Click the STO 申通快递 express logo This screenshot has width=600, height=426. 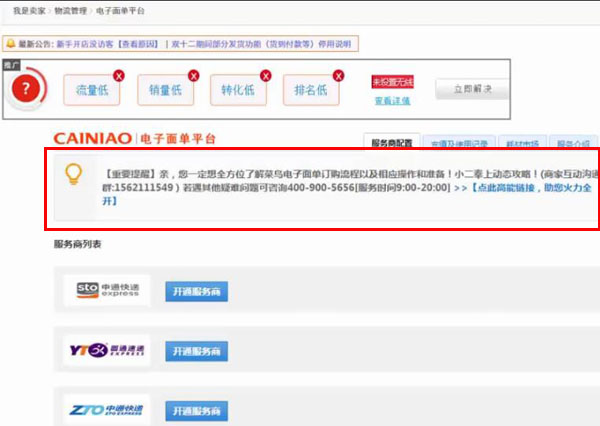tap(107, 290)
